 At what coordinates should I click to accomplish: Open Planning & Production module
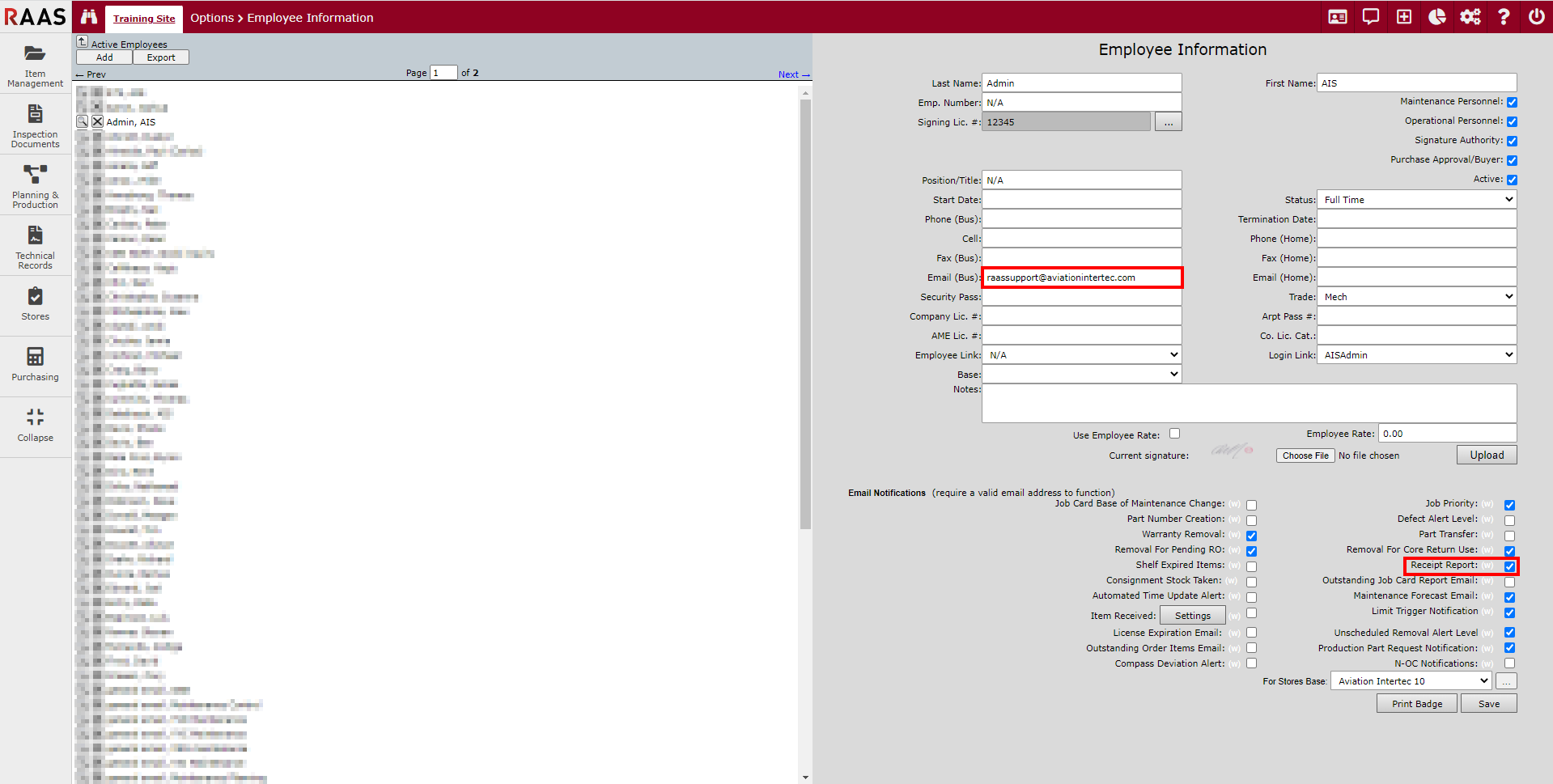tap(35, 186)
